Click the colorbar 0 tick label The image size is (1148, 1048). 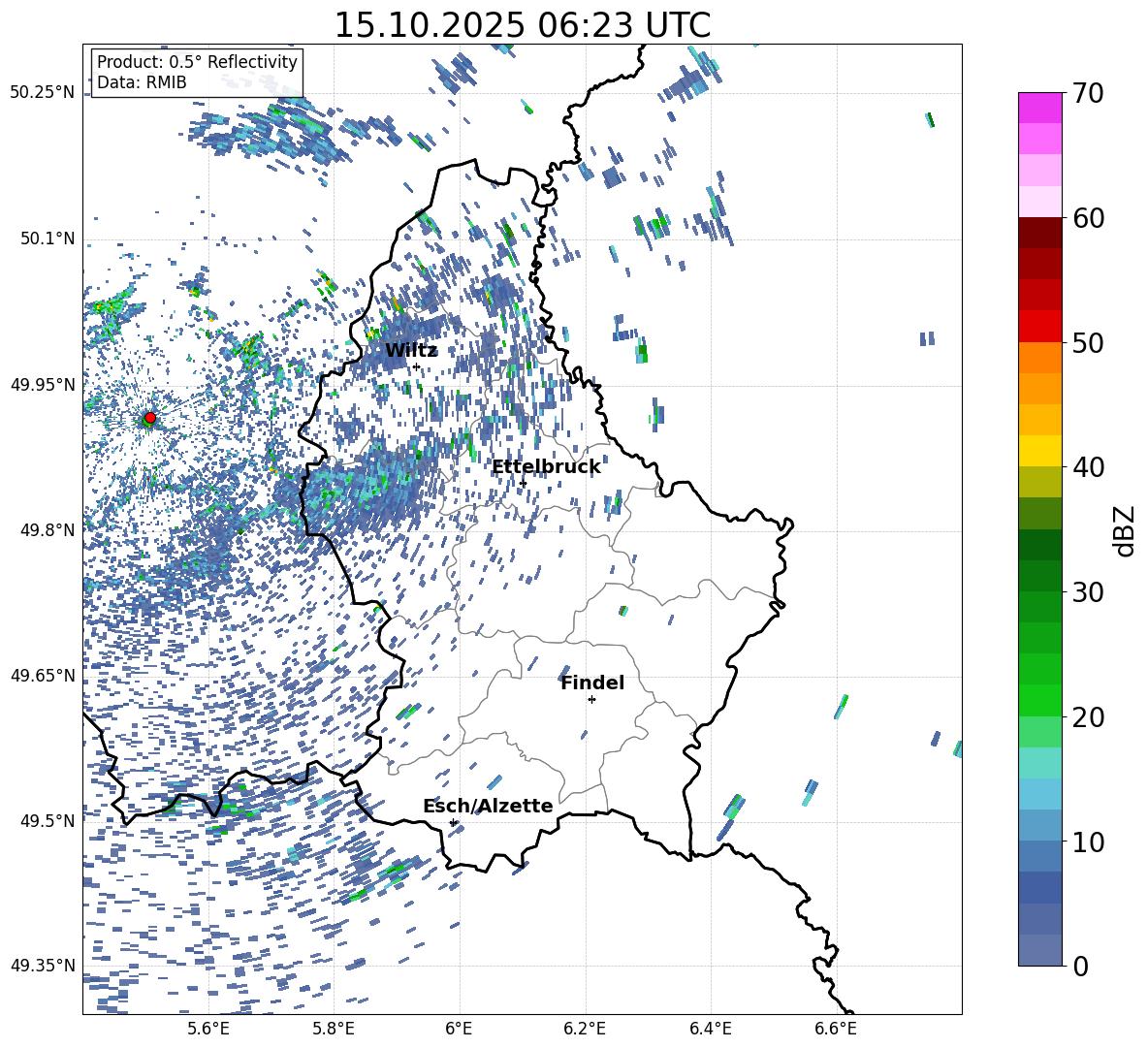1080,966
